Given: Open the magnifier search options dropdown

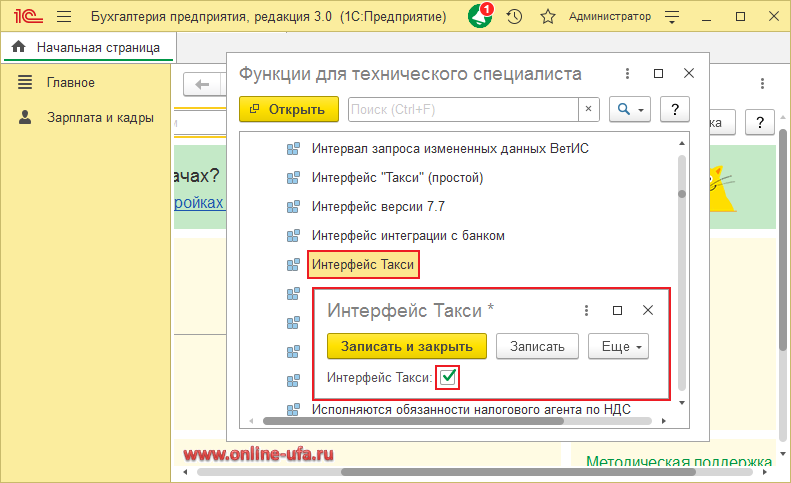Looking at the screenshot, I should click(630, 109).
